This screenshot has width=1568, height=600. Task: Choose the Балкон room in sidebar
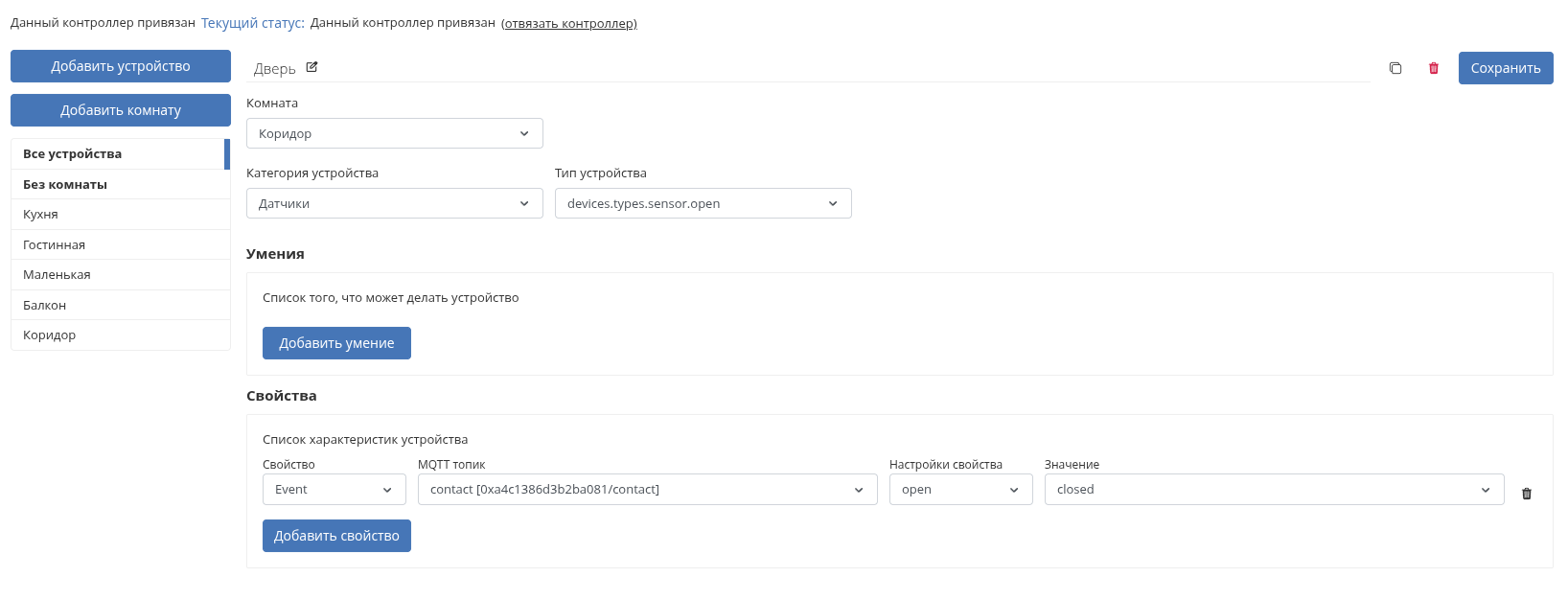tap(119, 306)
